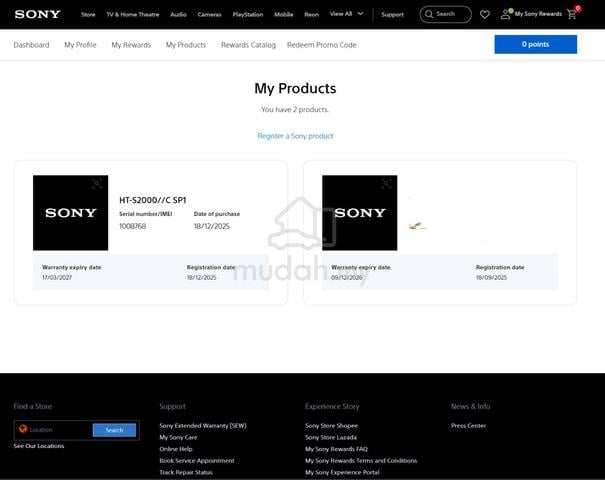This screenshot has width=605, height=480.
Task: Open the wishlist heart icon
Action: [485, 14]
